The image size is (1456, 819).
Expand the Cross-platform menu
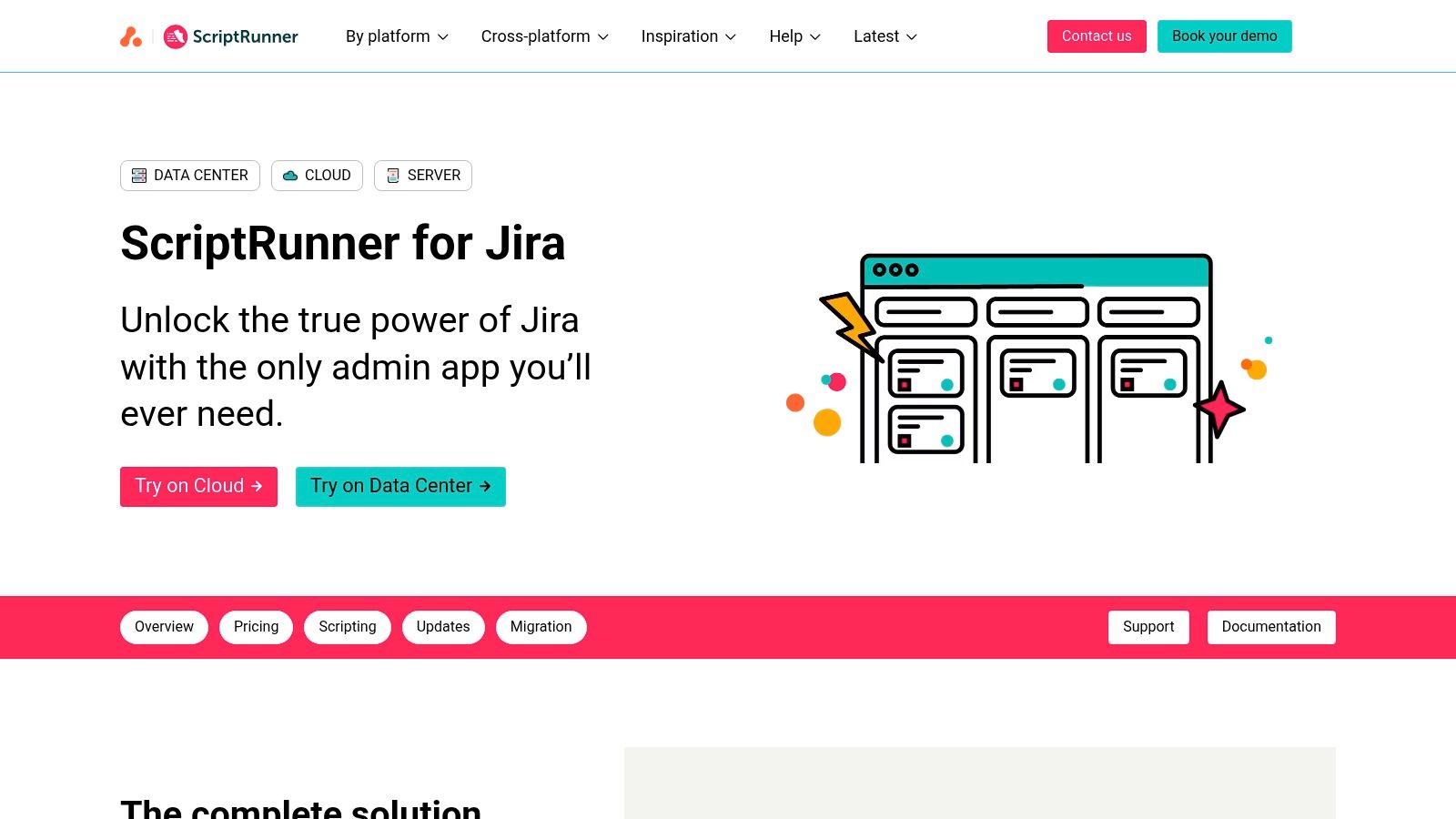point(543,36)
